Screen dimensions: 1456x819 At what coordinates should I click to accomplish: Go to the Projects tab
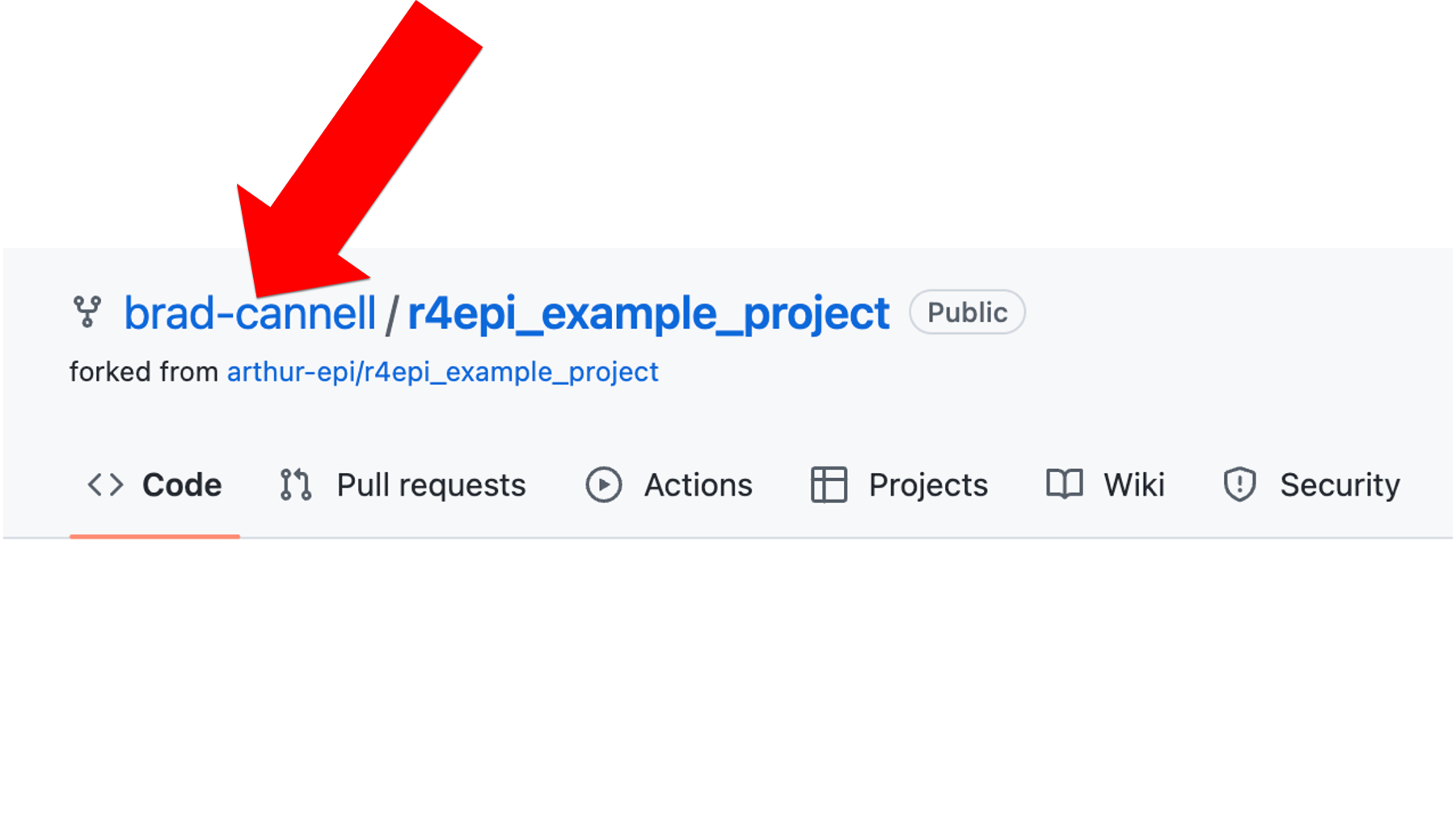tap(928, 486)
